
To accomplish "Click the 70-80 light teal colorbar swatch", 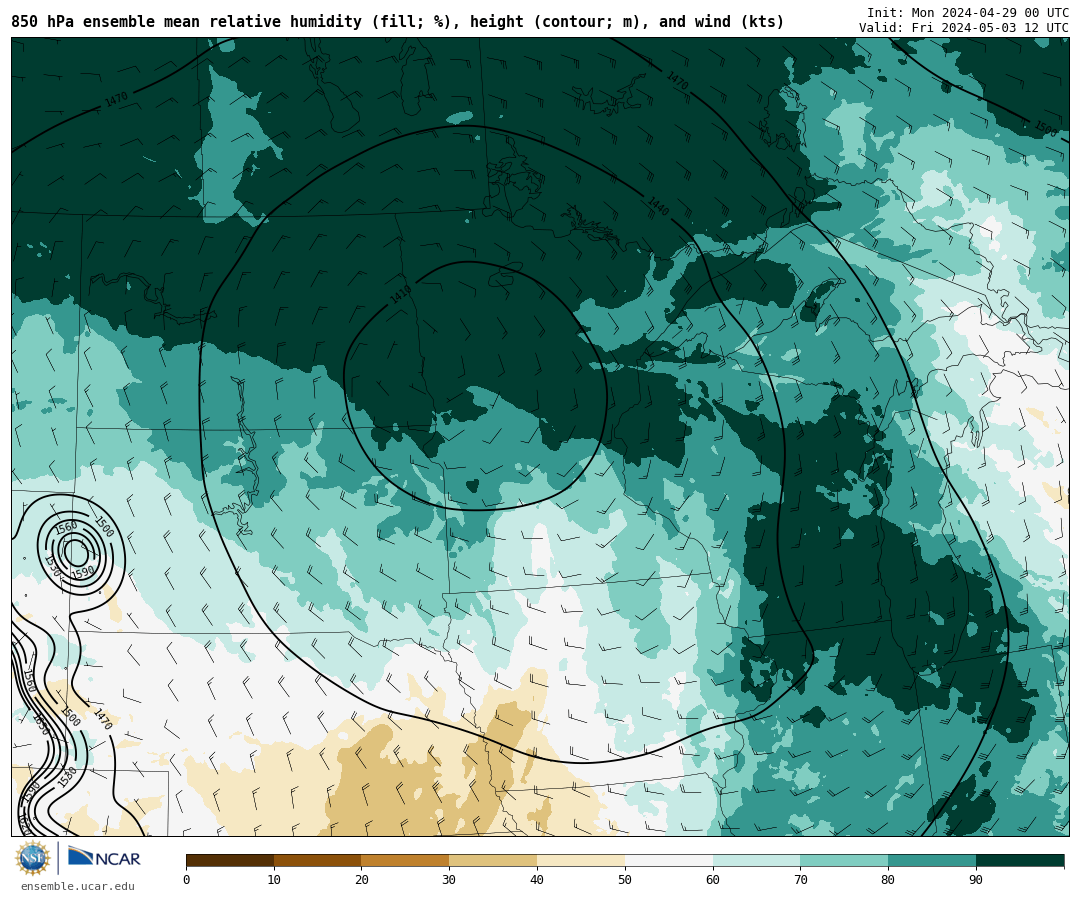I will (x=844, y=860).
